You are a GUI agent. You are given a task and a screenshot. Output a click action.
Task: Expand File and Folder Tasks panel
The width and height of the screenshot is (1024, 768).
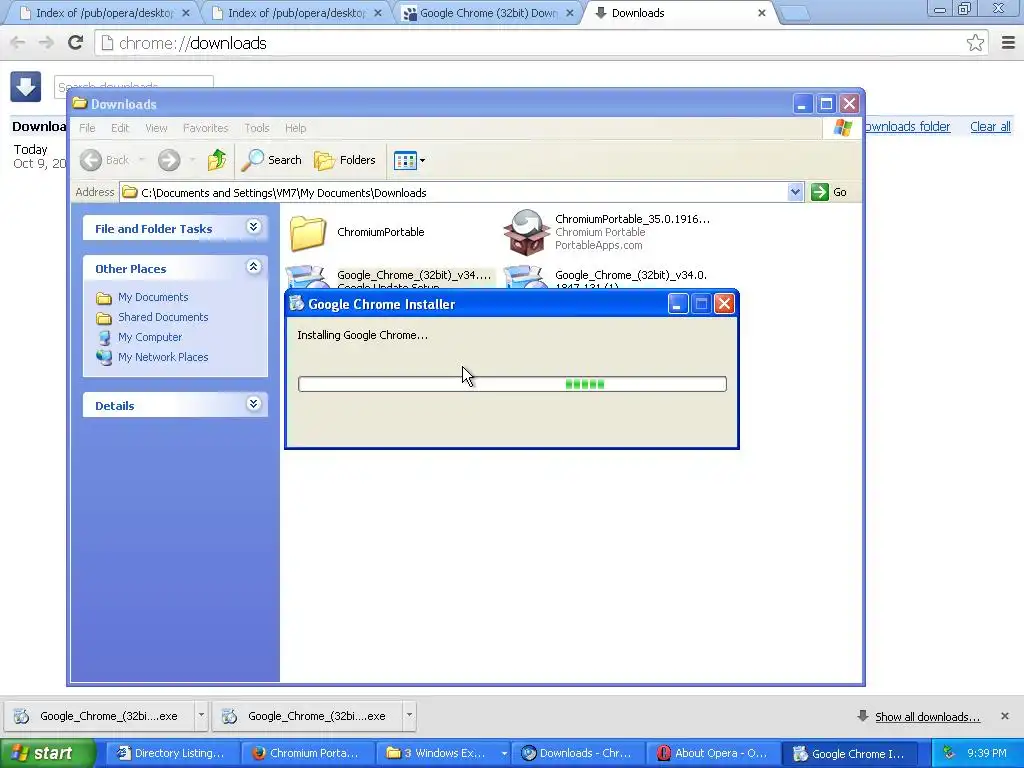[253, 227]
